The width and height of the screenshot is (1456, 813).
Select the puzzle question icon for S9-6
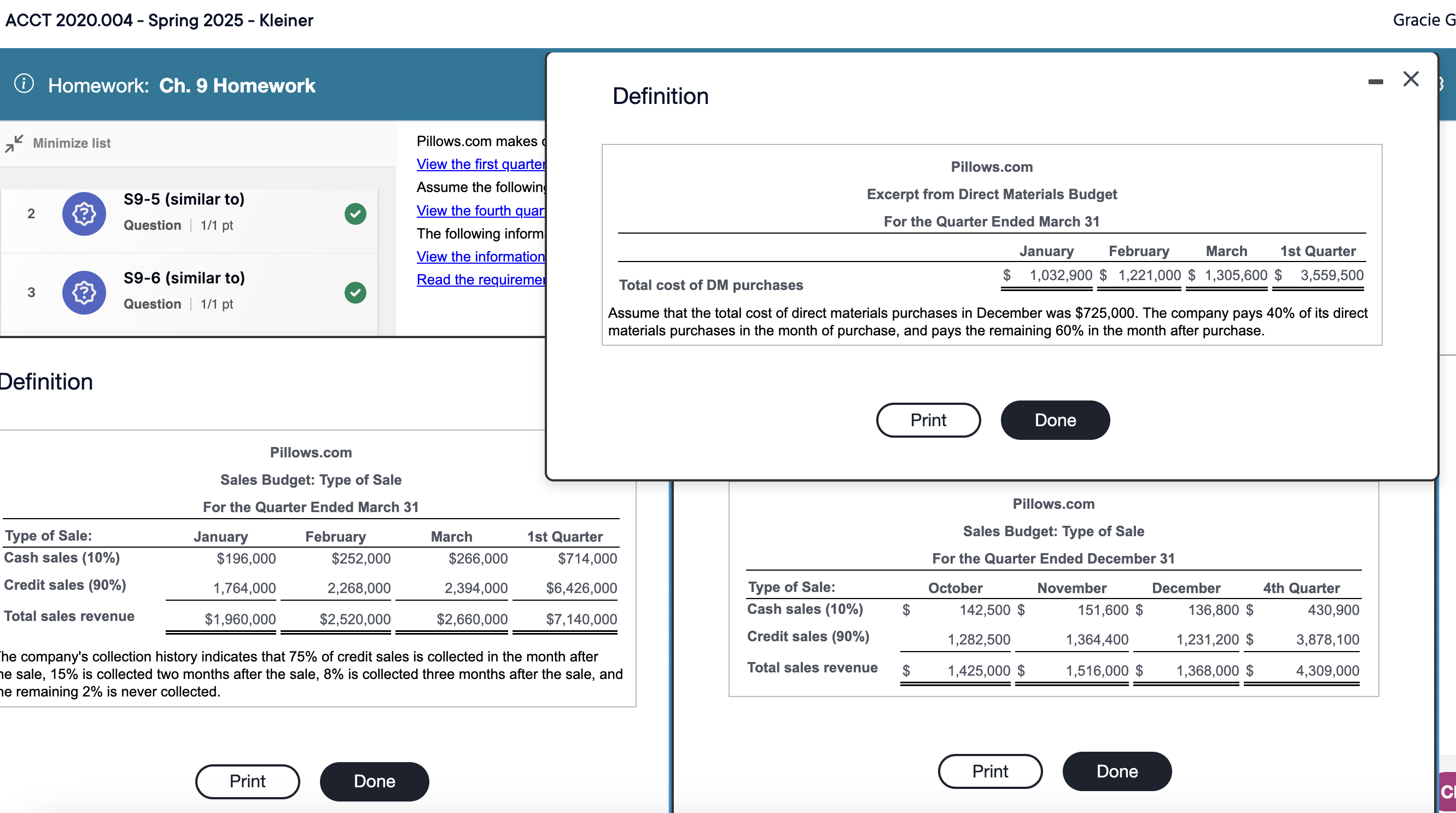pos(84,292)
